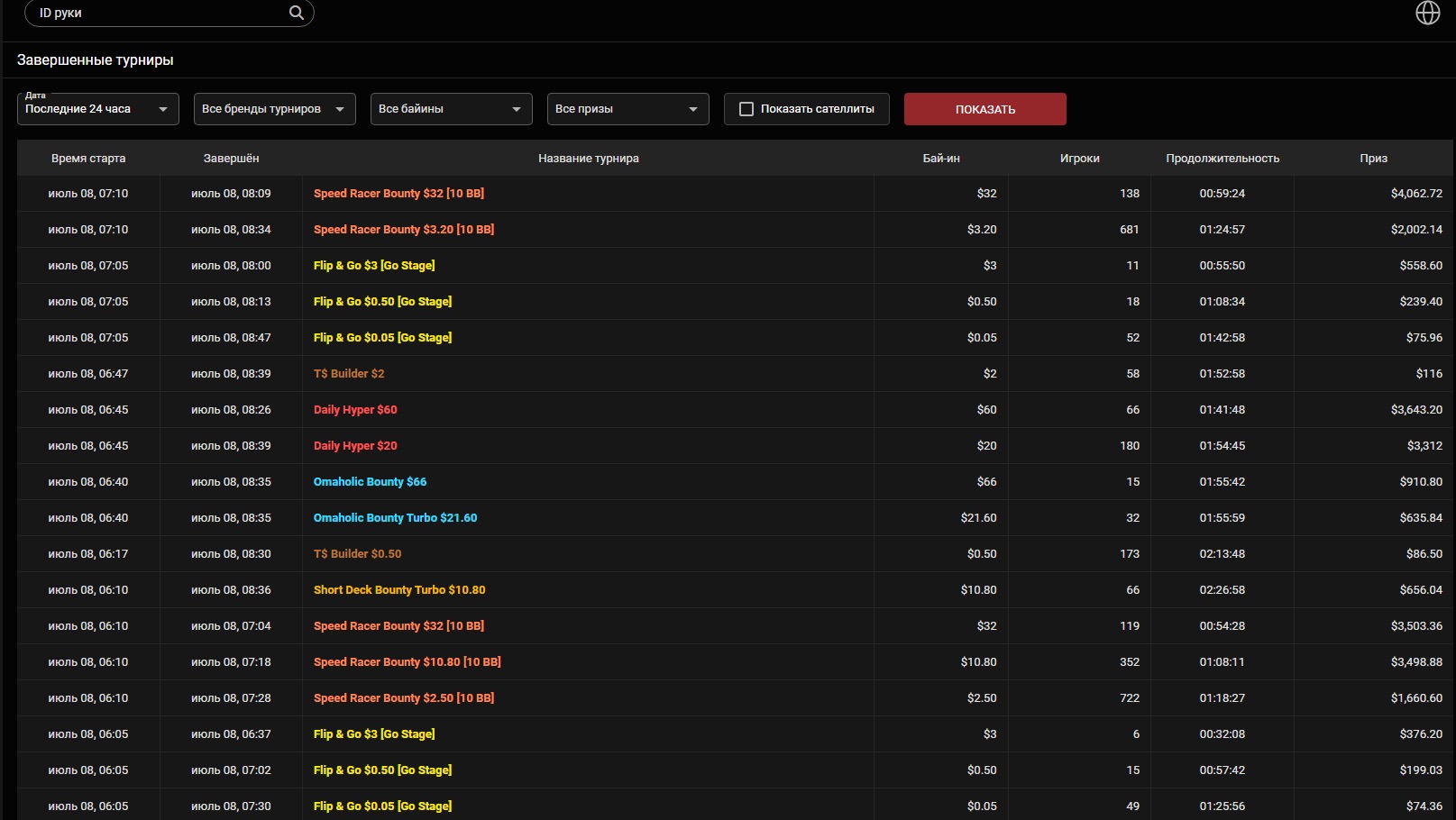
Task: Click the $86.50 prize cell
Action: [x=1424, y=554]
